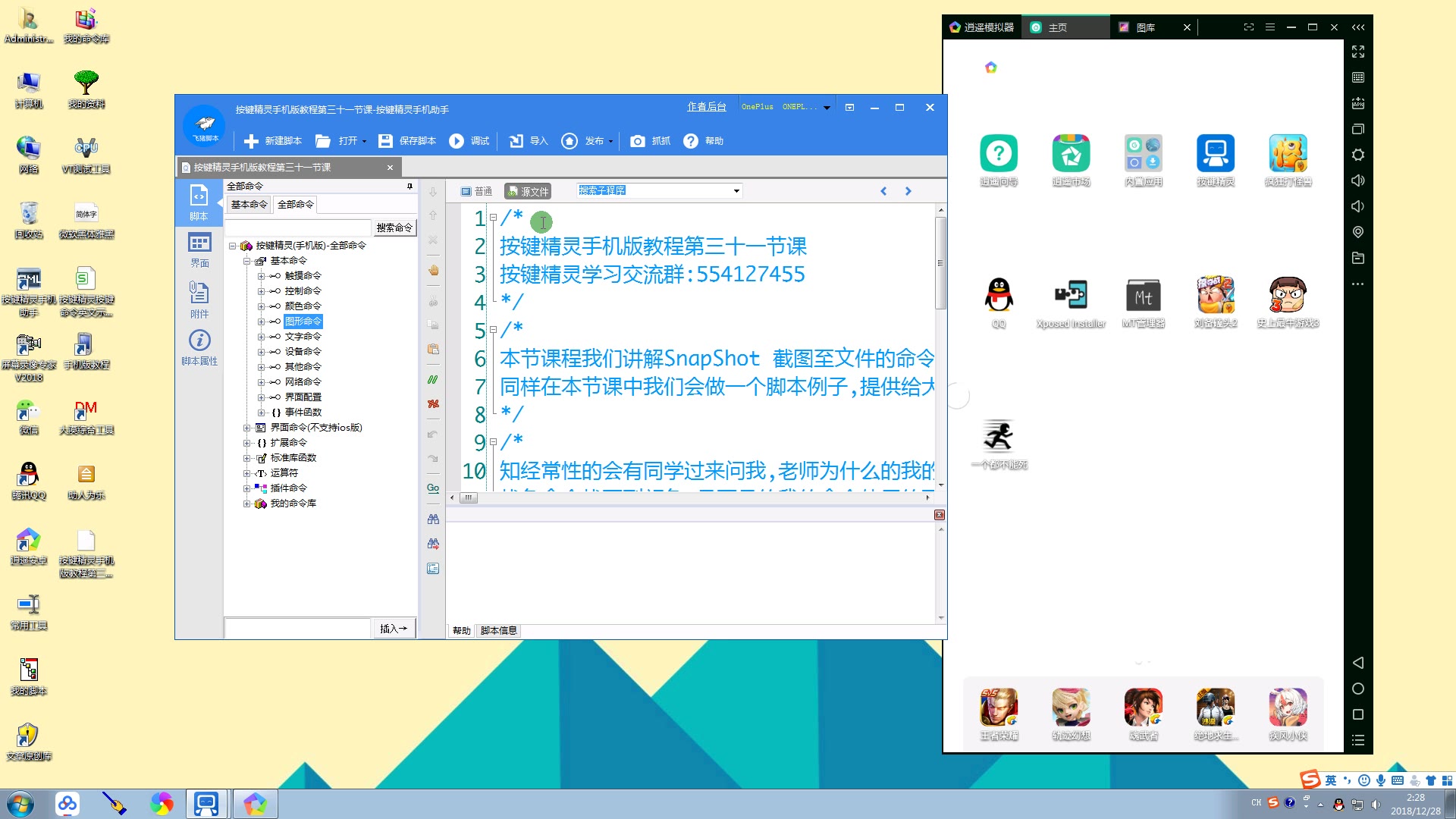This screenshot has height=819, width=1456.
Task: Collapse the code fold at line 5
Action: 493,330
